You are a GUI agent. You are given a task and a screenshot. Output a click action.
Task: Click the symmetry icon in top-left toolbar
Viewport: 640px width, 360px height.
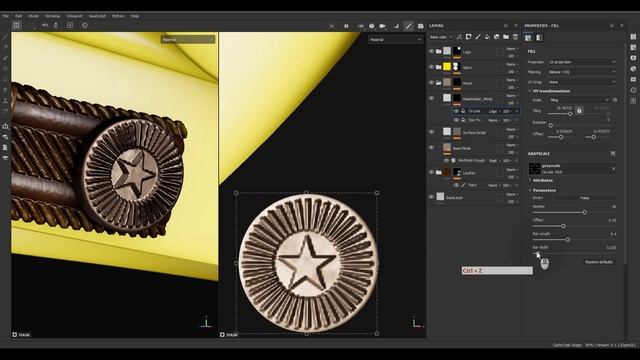(45, 25)
